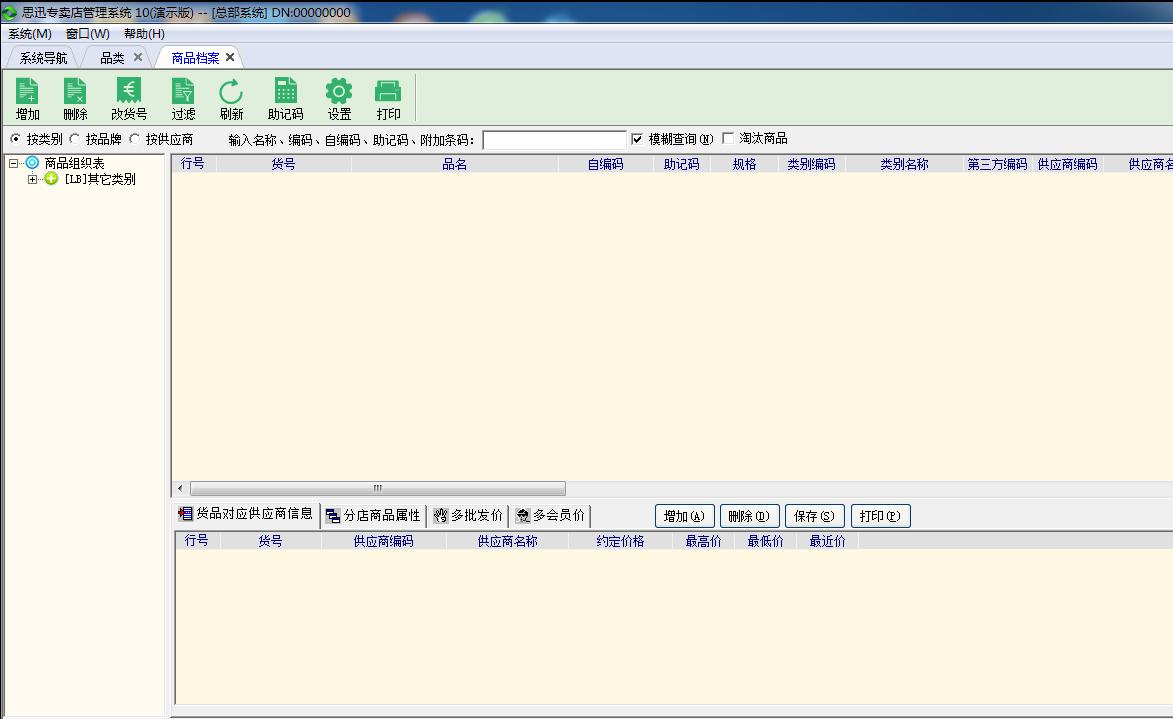Open the 系统(M) menu
Screen dimensions: 1173x719
pyautogui.click(x=30, y=34)
